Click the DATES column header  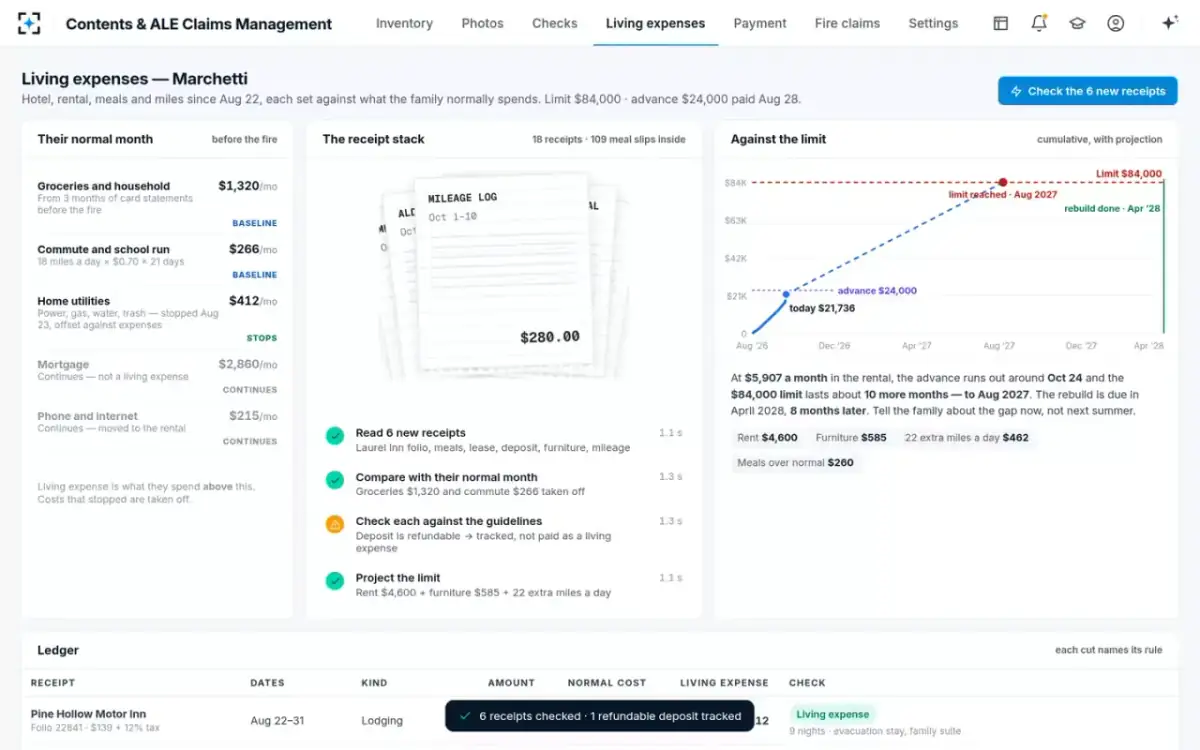click(x=267, y=683)
